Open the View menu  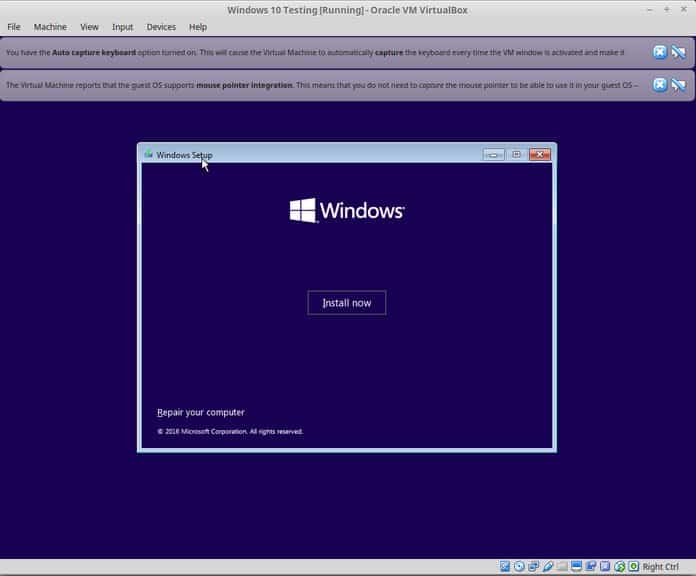[89, 27]
